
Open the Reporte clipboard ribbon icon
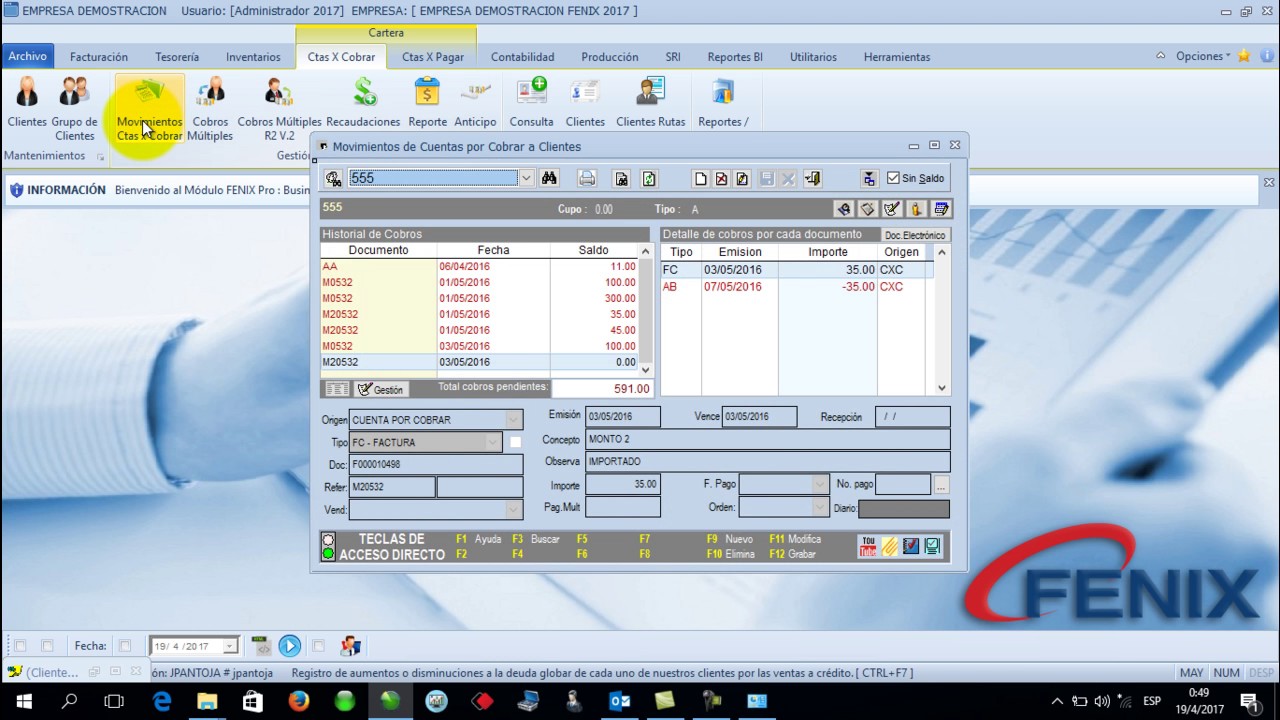coord(427,104)
